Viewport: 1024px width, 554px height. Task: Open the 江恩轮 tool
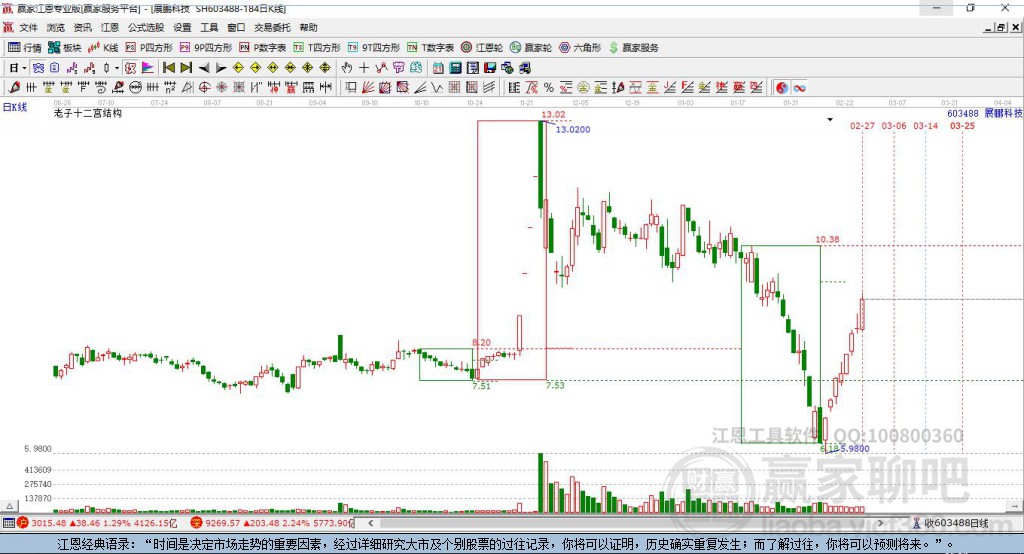pyautogui.click(x=482, y=48)
